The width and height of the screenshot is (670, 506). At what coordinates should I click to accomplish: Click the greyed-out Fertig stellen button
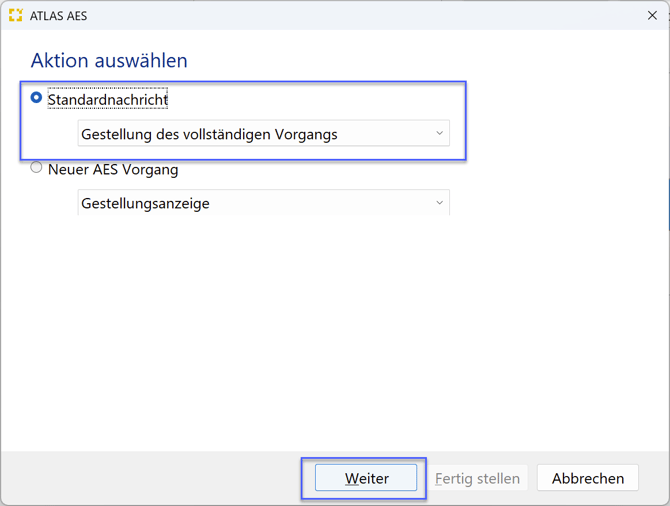477,478
